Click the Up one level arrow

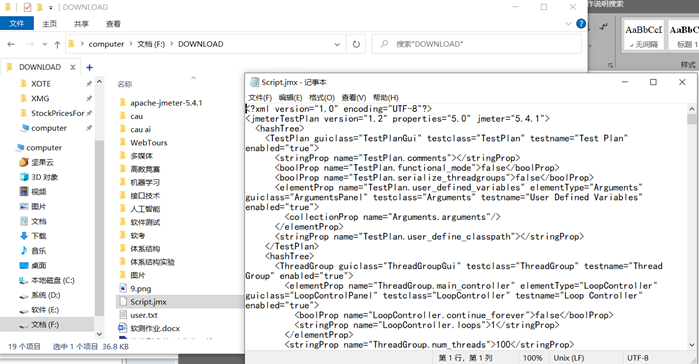(x=57, y=44)
